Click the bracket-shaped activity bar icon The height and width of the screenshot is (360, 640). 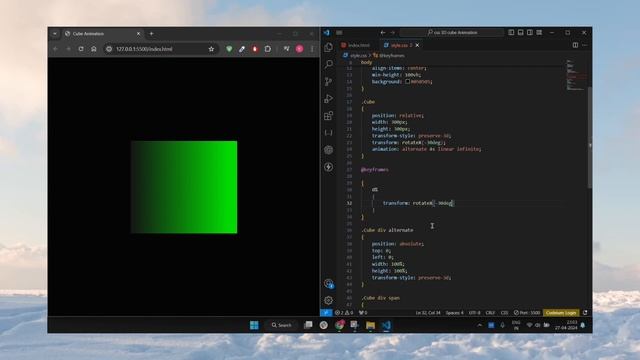click(x=329, y=133)
